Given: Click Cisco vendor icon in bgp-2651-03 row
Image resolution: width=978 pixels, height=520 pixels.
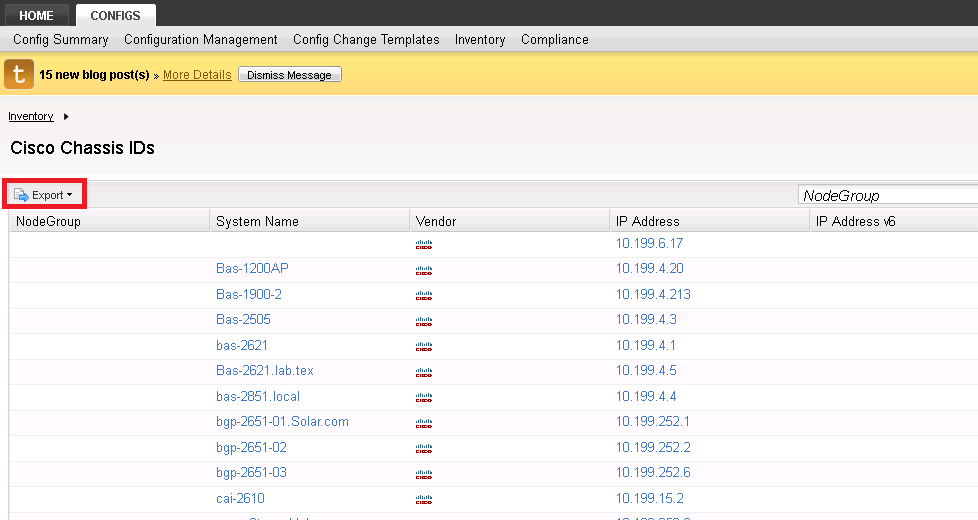Looking at the screenshot, I should pyautogui.click(x=424, y=474).
